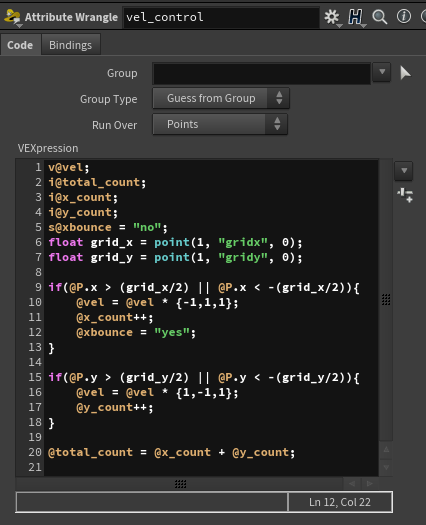
Task: Click the scroll up arrow of the editor
Action: point(386,450)
